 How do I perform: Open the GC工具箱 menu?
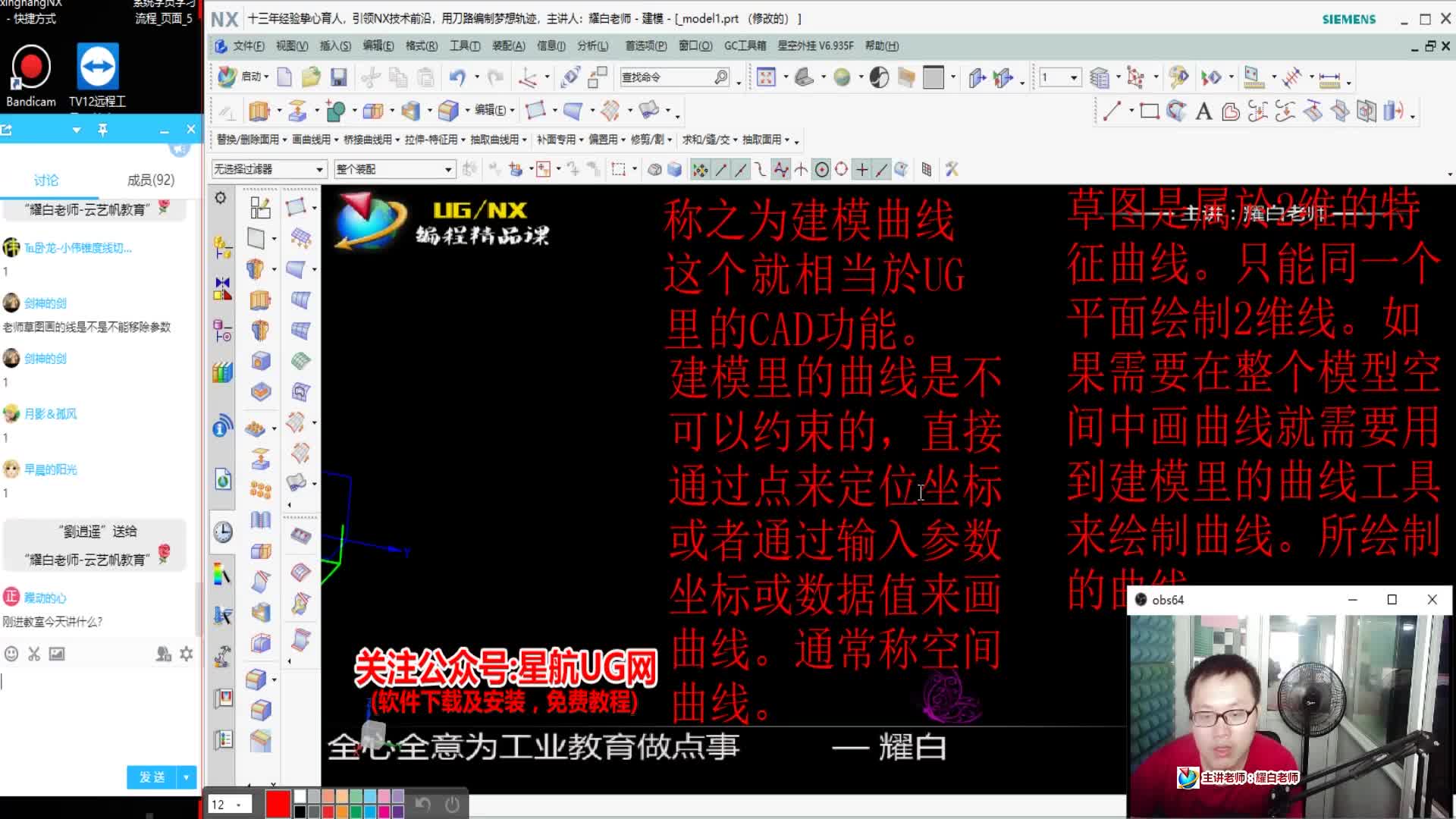click(745, 46)
